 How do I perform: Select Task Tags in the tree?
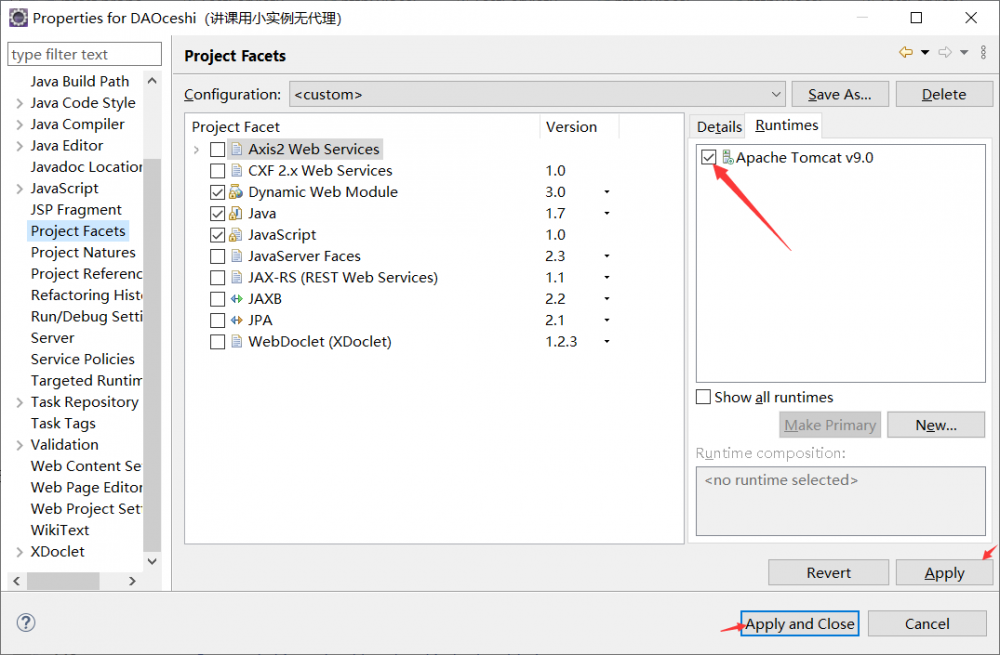pos(63,423)
